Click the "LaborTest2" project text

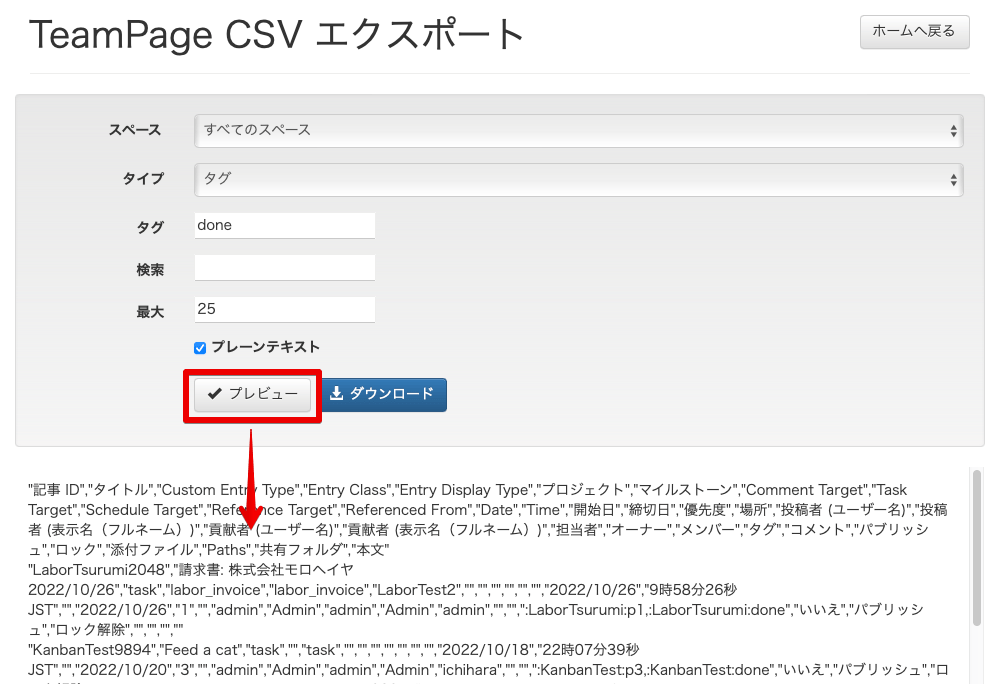point(416,590)
